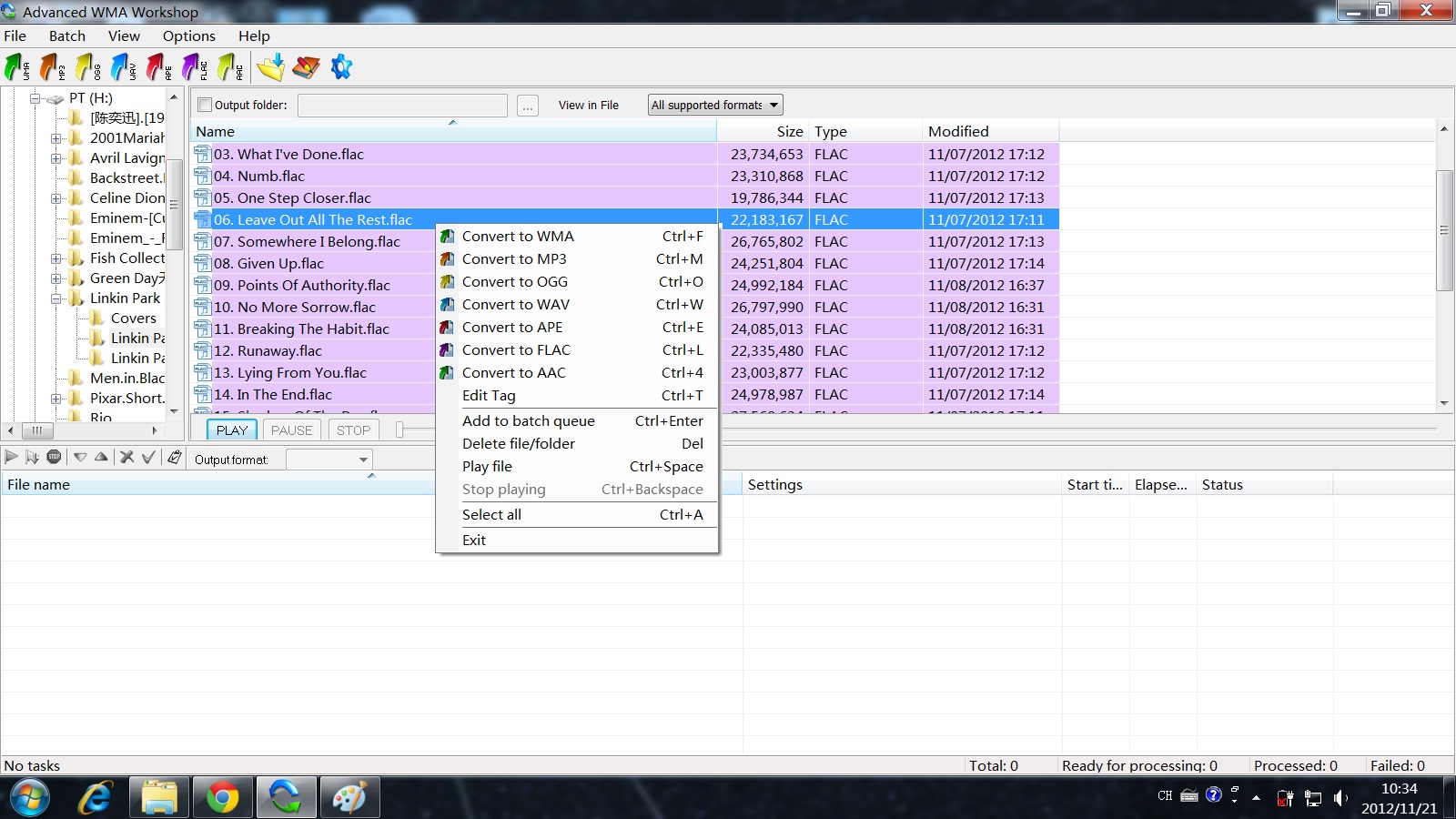Click the STOP playback button
Viewport: 1456px width, 819px height.
pyautogui.click(x=354, y=430)
